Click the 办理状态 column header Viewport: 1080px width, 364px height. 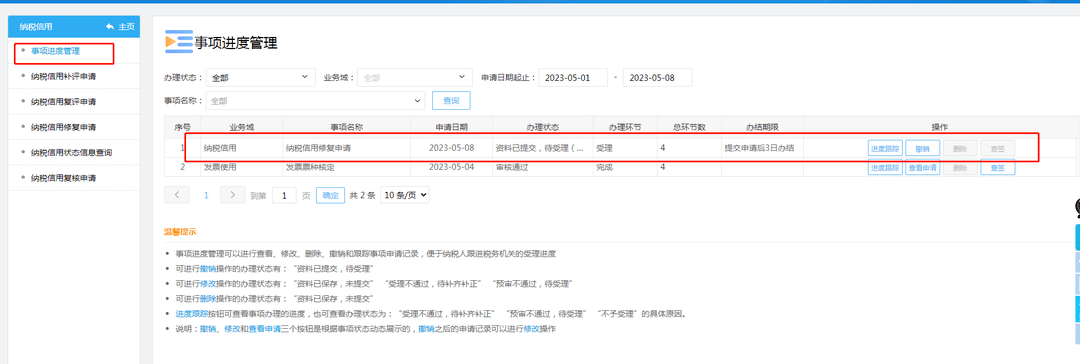[x=543, y=128]
